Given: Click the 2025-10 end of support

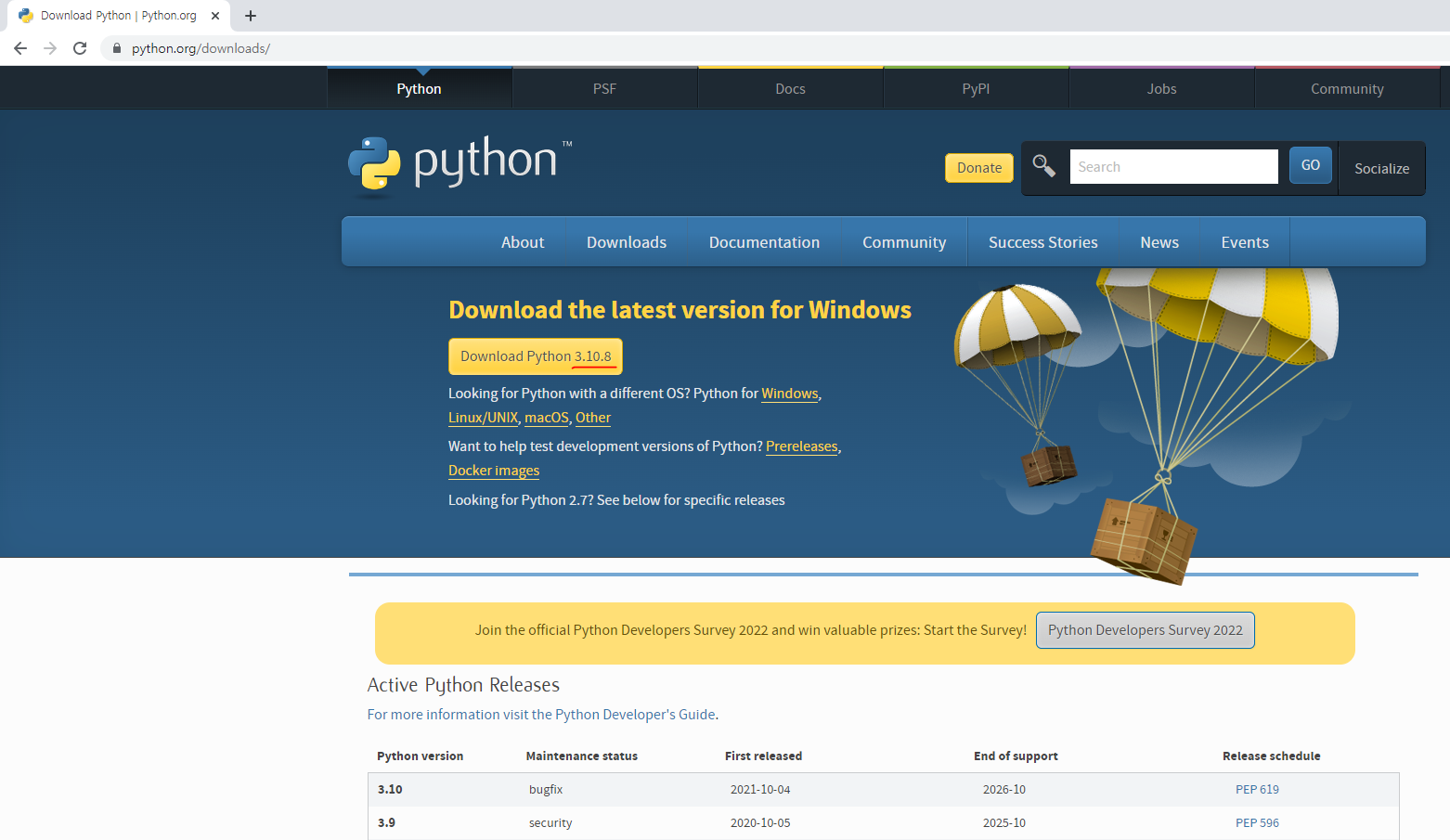Looking at the screenshot, I should [1004, 823].
